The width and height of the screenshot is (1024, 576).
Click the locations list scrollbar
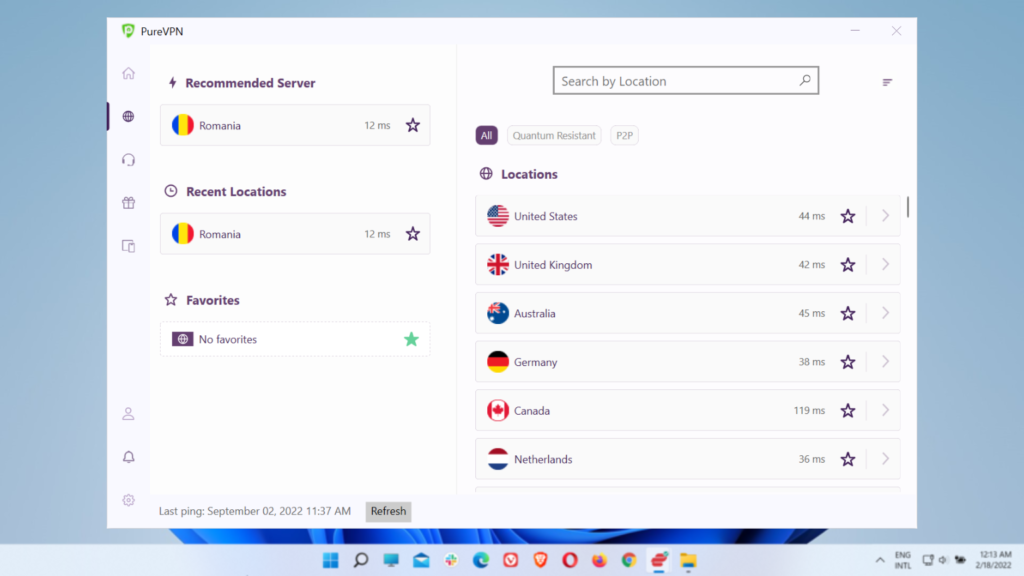click(x=908, y=206)
